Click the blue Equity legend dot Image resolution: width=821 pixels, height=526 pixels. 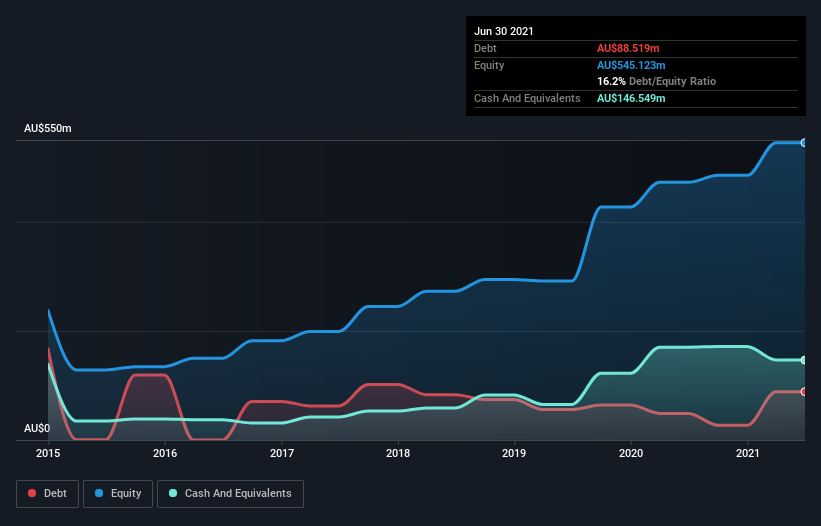[x=99, y=493]
